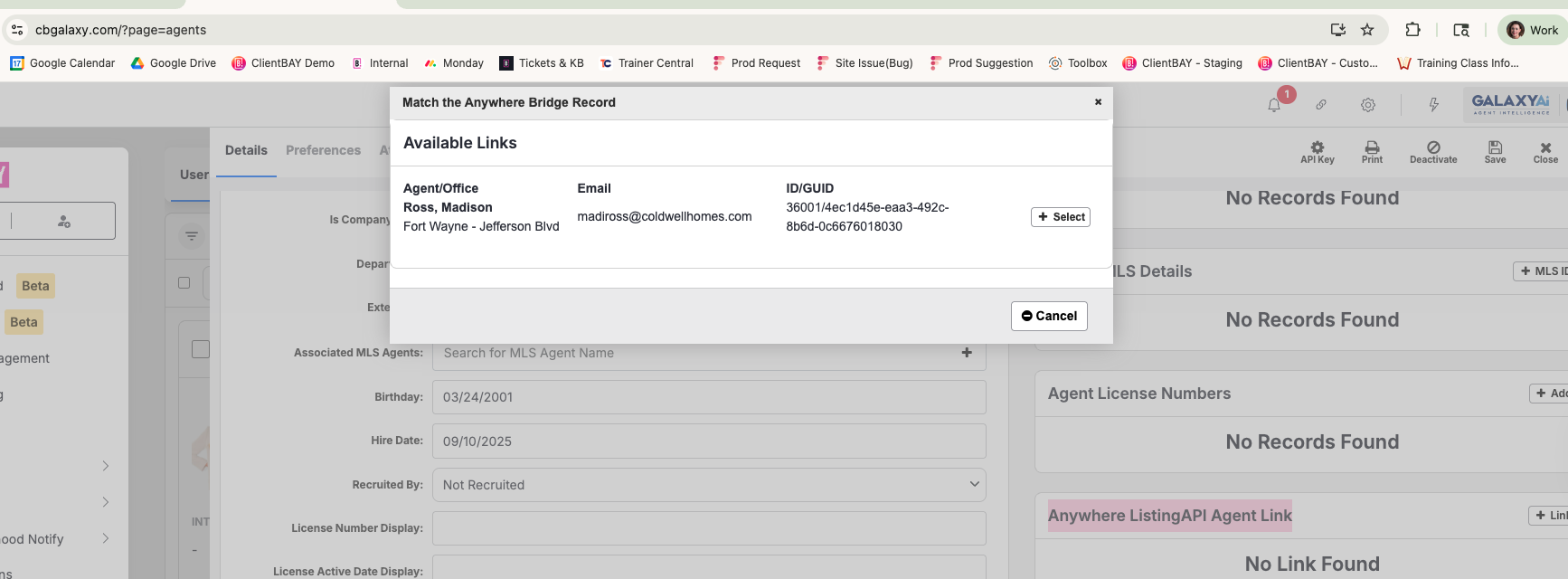Viewport: 1568px width, 579px height.
Task: Bookmark this page with star icon
Action: click(x=1367, y=30)
